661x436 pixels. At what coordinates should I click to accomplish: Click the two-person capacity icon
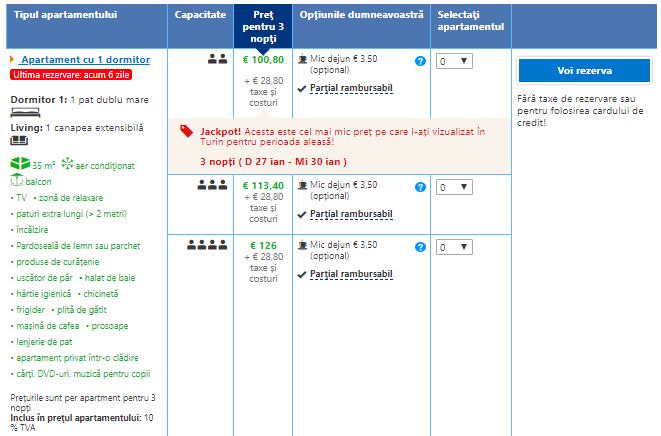218,59
